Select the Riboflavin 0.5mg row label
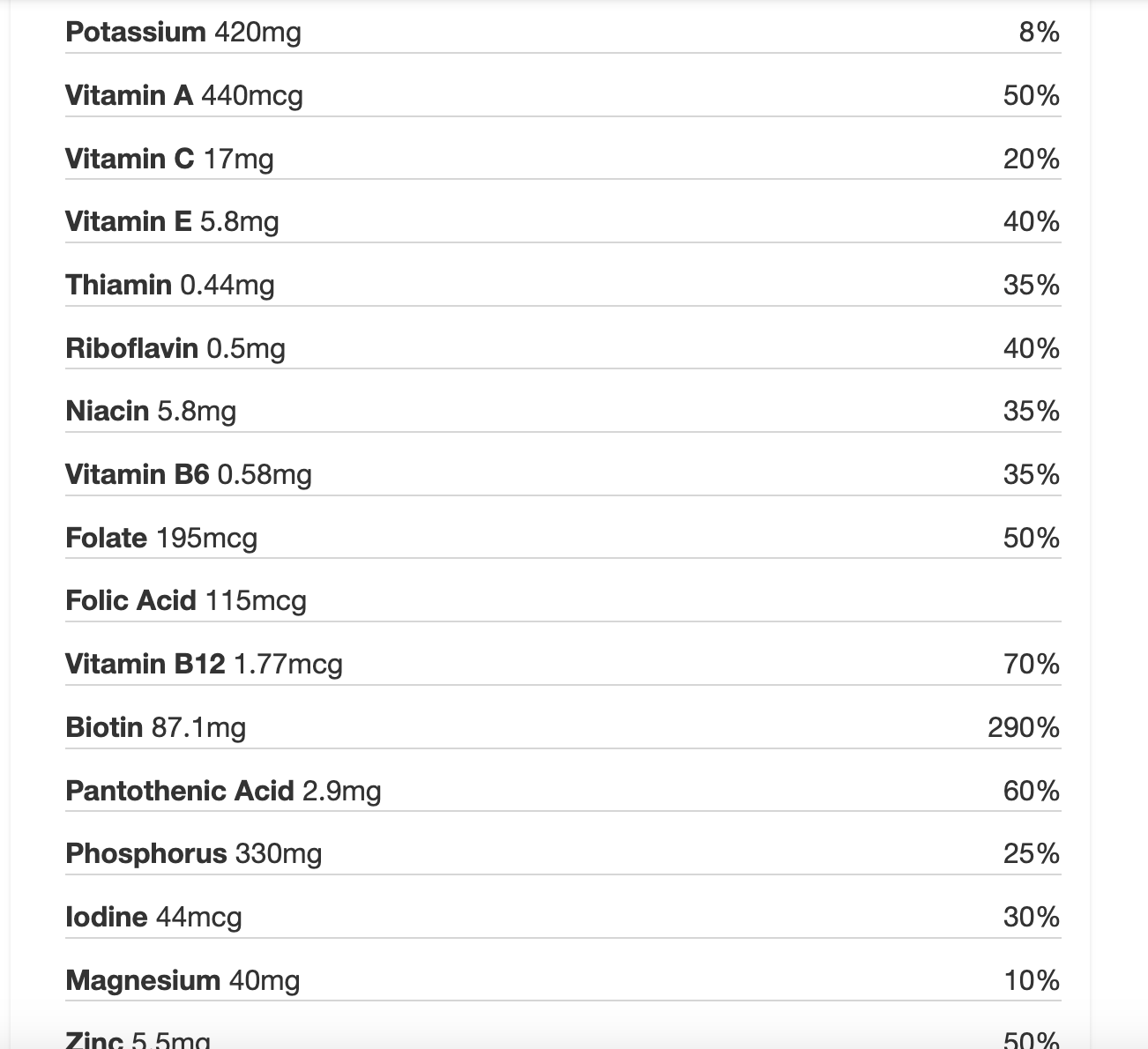1148x1049 pixels. click(x=175, y=348)
